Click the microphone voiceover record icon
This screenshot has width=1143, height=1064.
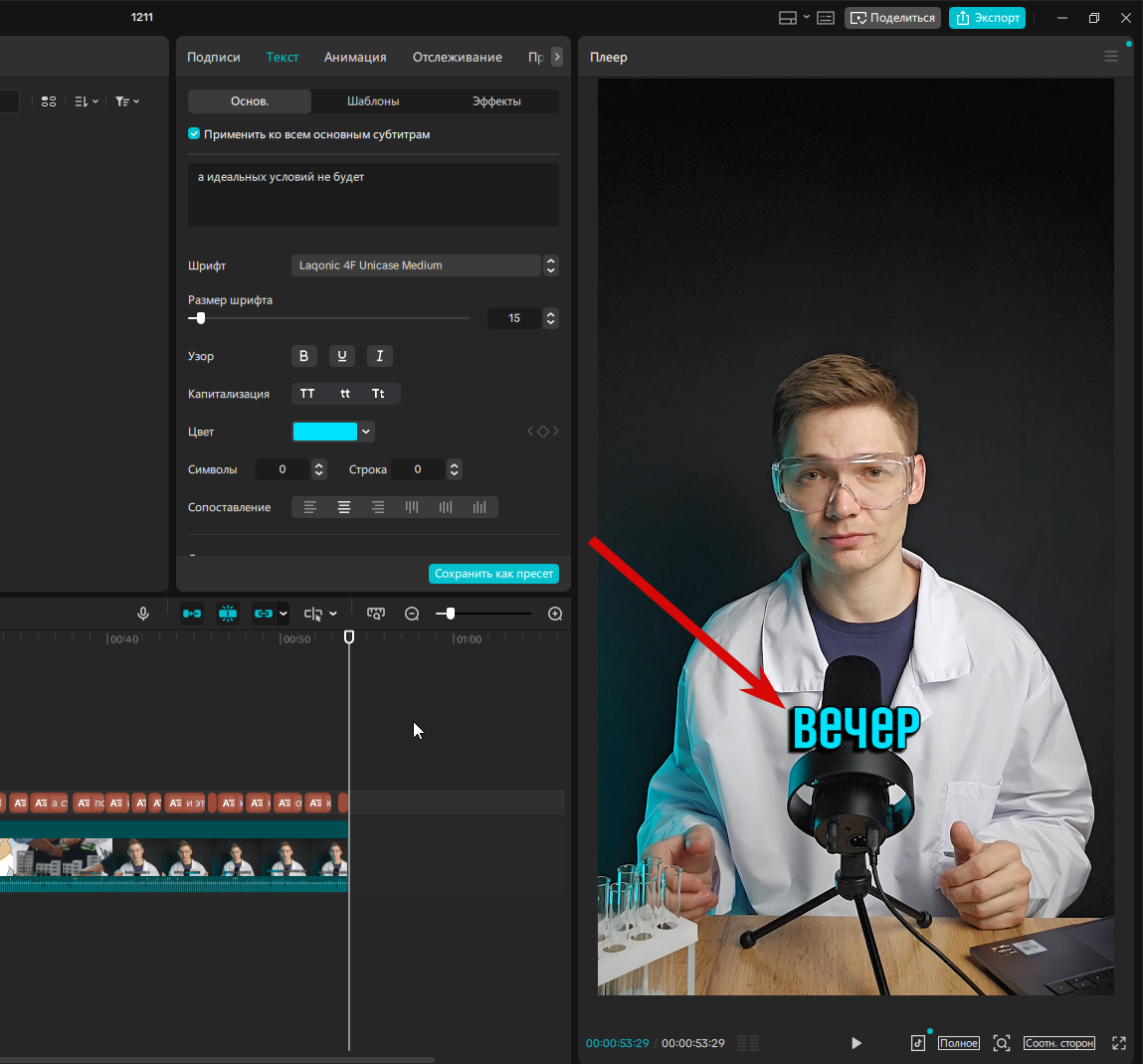tap(143, 614)
